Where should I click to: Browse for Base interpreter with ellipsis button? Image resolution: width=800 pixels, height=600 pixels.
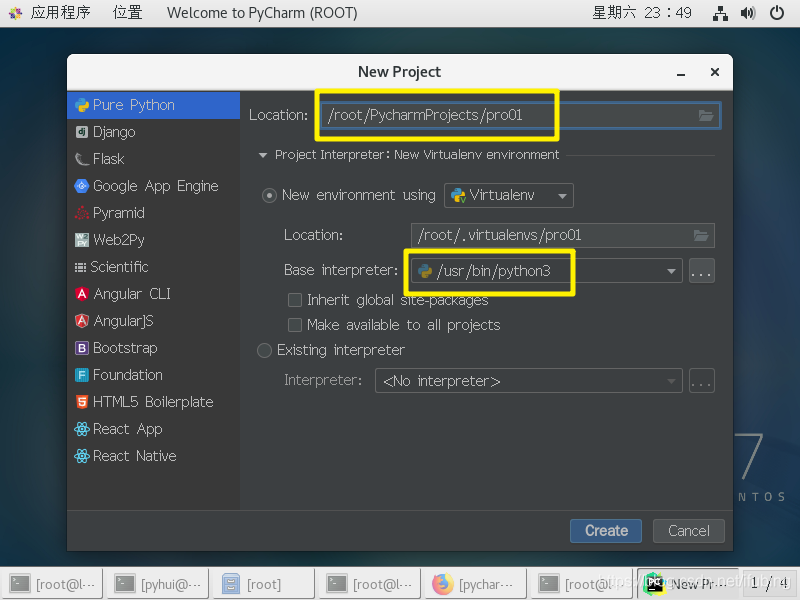[x=702, y=271]
